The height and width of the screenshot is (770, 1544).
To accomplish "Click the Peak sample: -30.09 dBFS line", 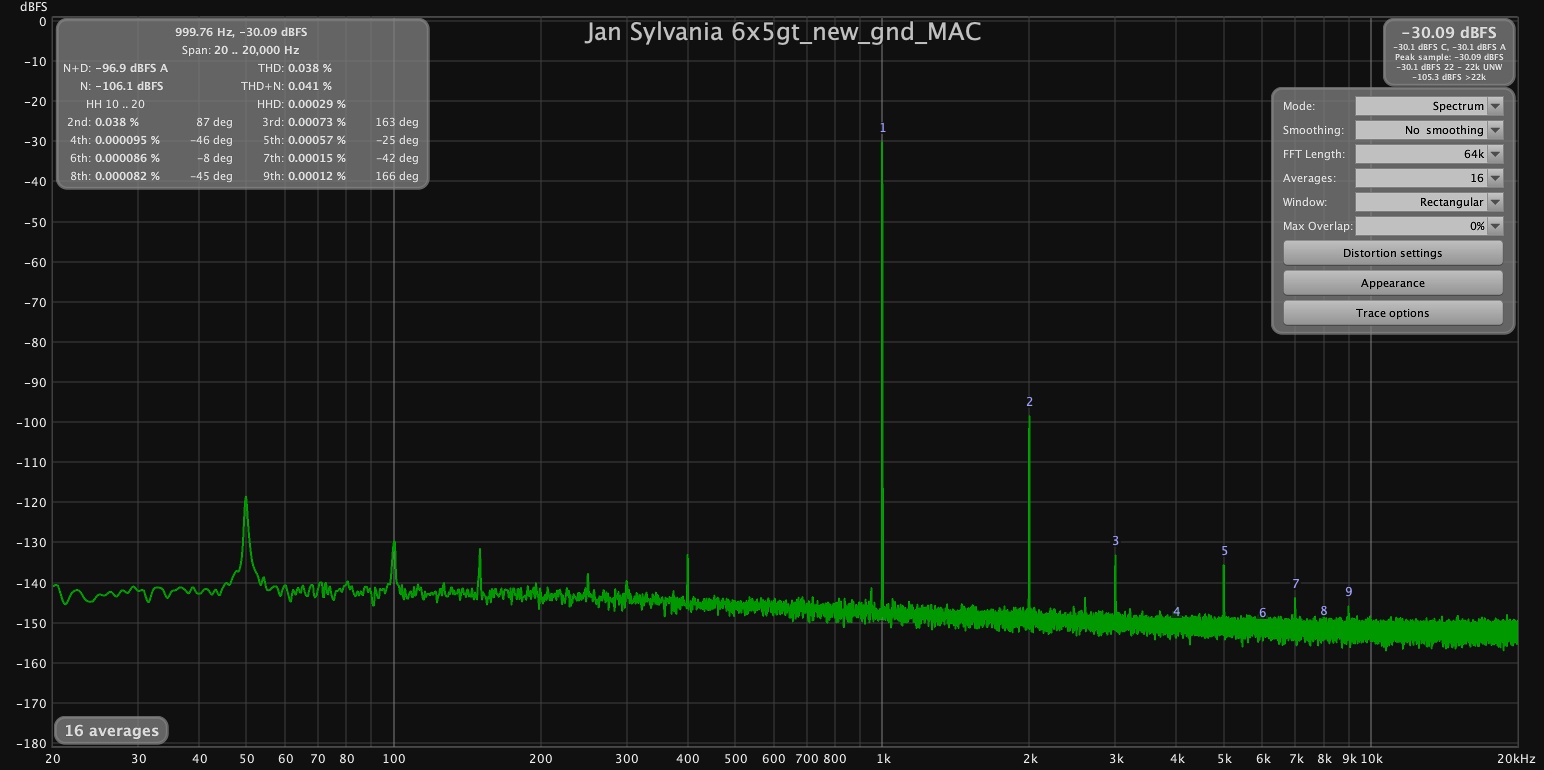I will 1449,57.
